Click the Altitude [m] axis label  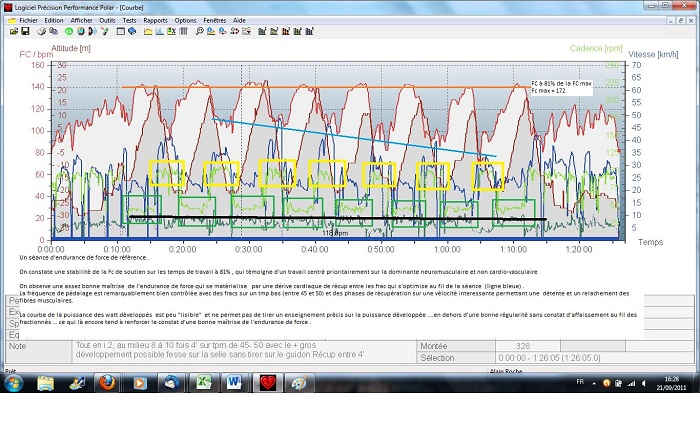coord(71,48)
